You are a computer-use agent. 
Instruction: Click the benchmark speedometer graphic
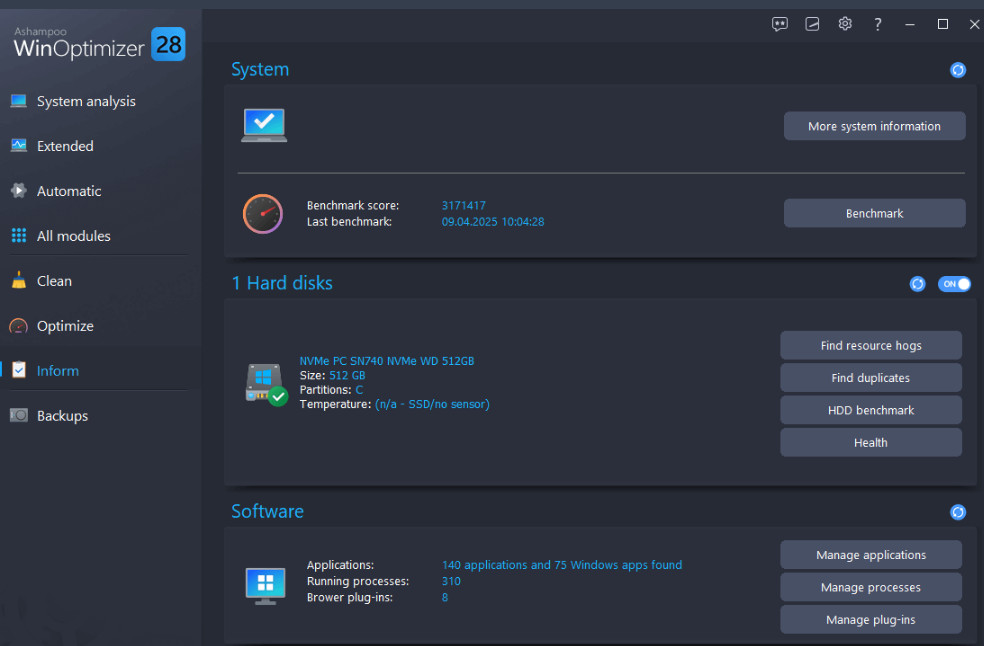pos(262,213)
